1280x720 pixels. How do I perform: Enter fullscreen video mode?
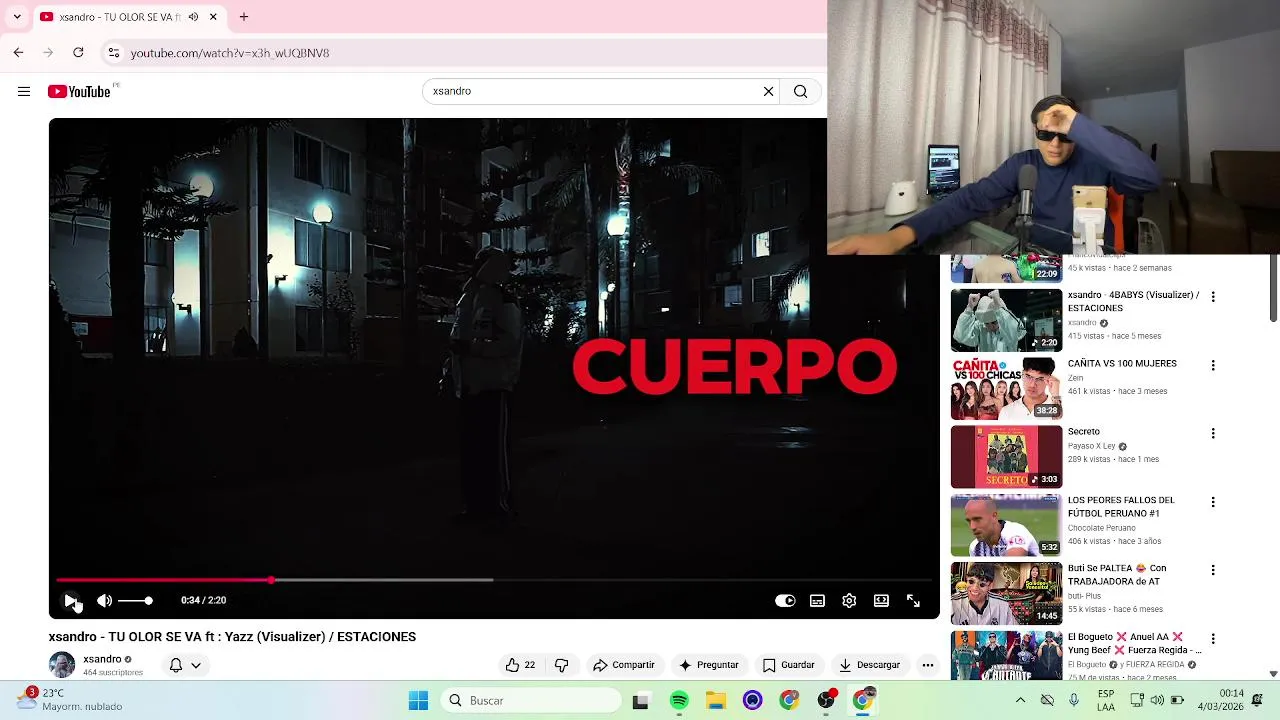point(913,601)
